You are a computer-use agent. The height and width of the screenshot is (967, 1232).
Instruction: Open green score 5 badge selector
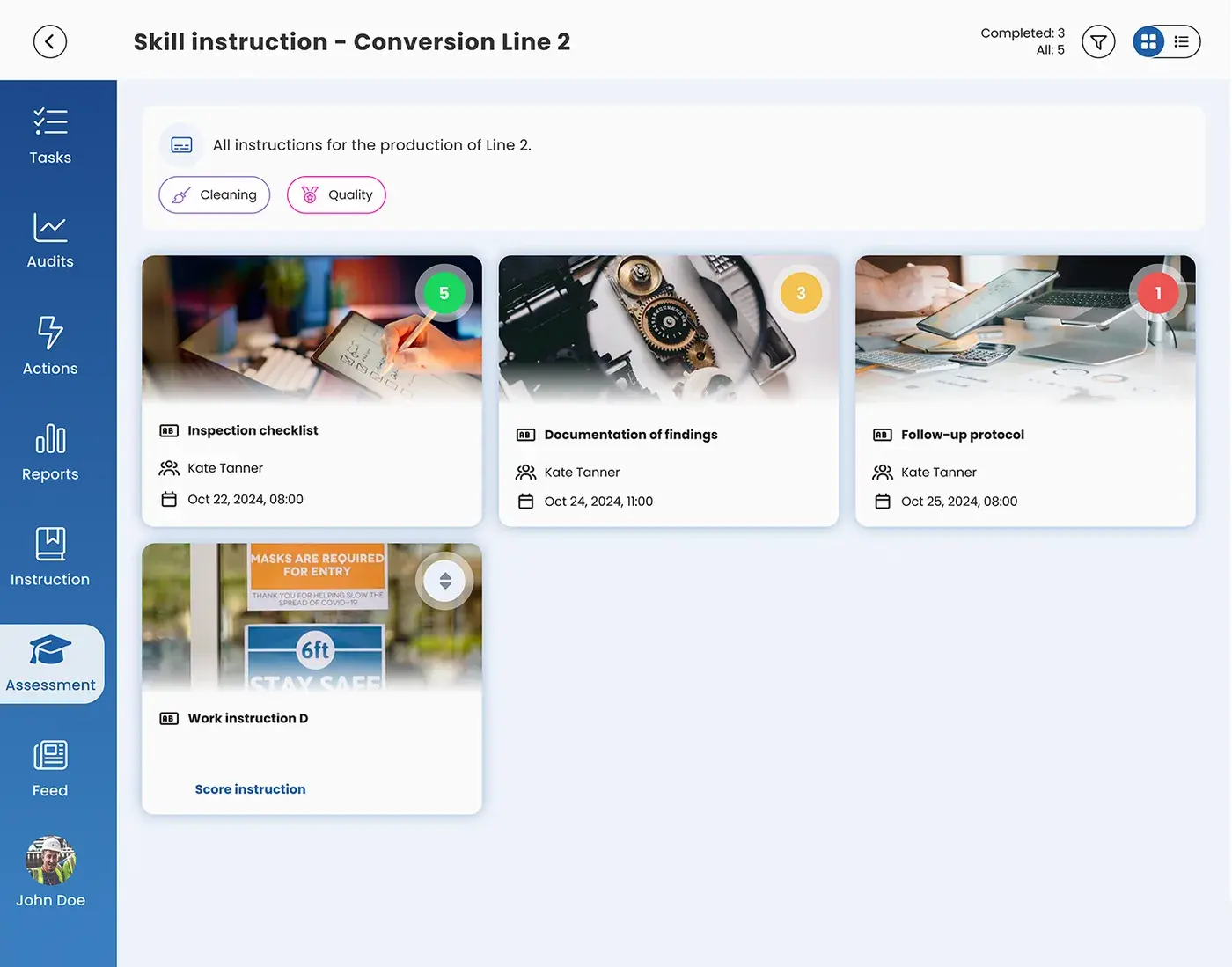tap(444, 293)
